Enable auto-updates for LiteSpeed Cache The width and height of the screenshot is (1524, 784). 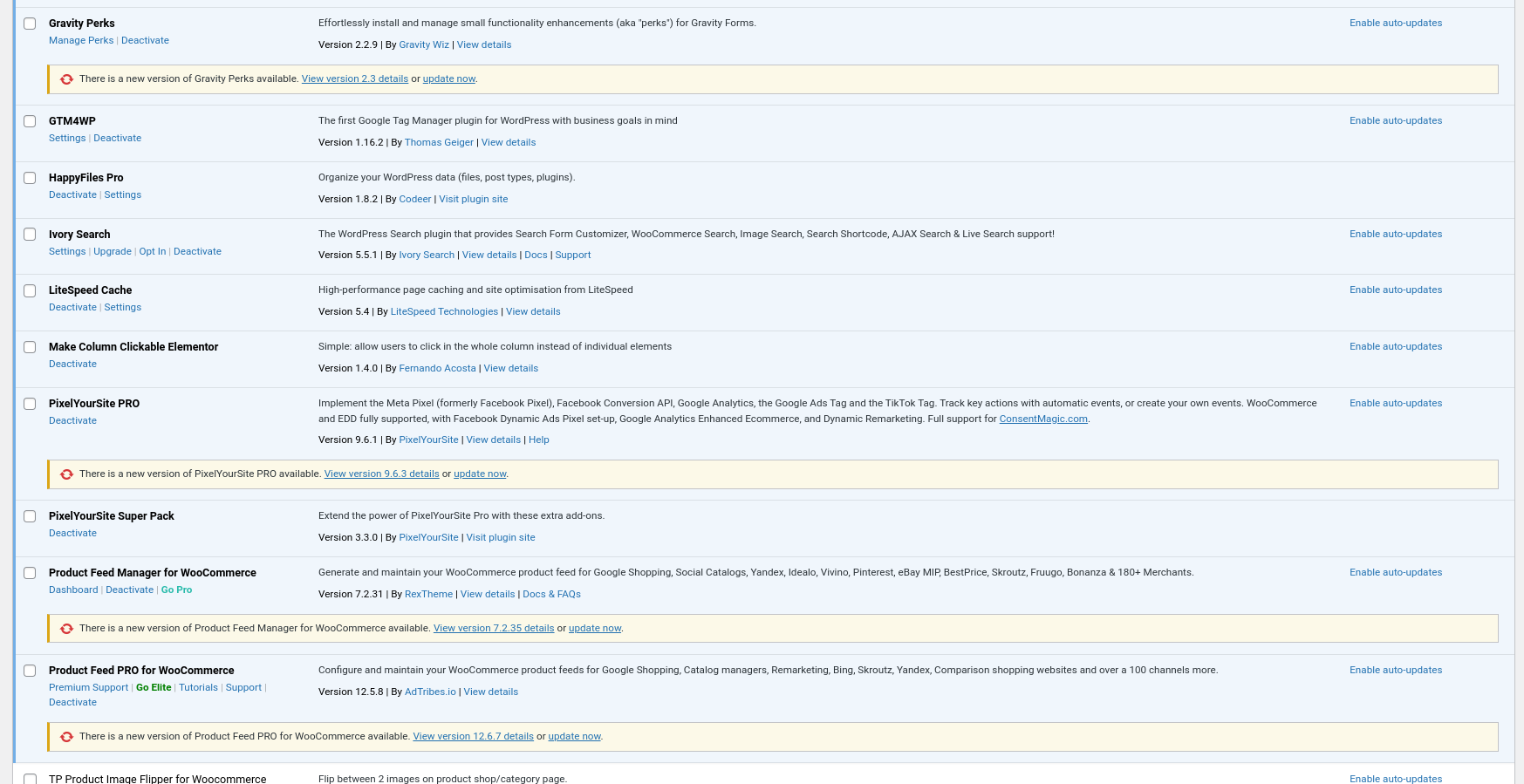[1395, 290]
